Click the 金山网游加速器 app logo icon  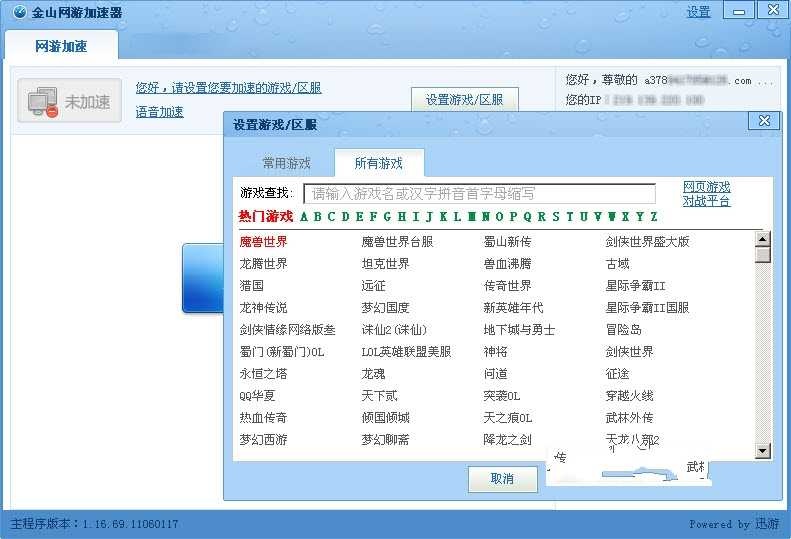(18, 12)
